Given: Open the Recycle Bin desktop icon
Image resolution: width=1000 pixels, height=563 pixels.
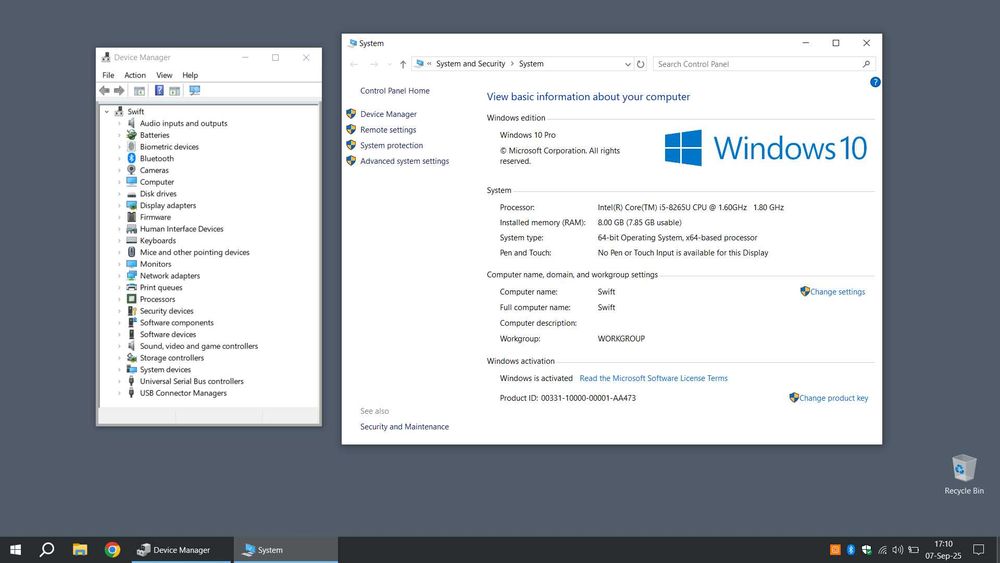Looking at the screenshot, I should 964,474.
